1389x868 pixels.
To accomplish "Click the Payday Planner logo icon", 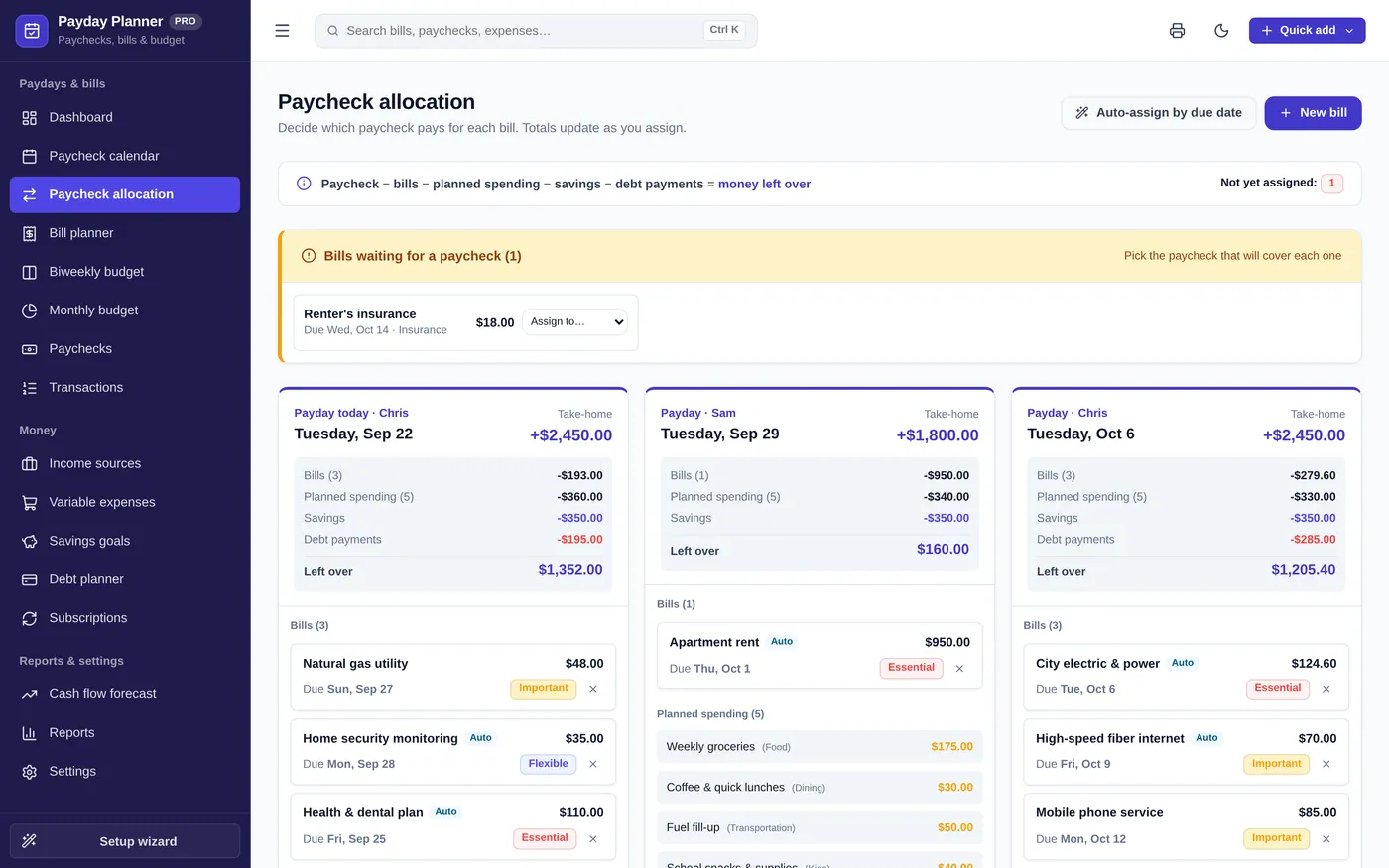I will [32, 31].
